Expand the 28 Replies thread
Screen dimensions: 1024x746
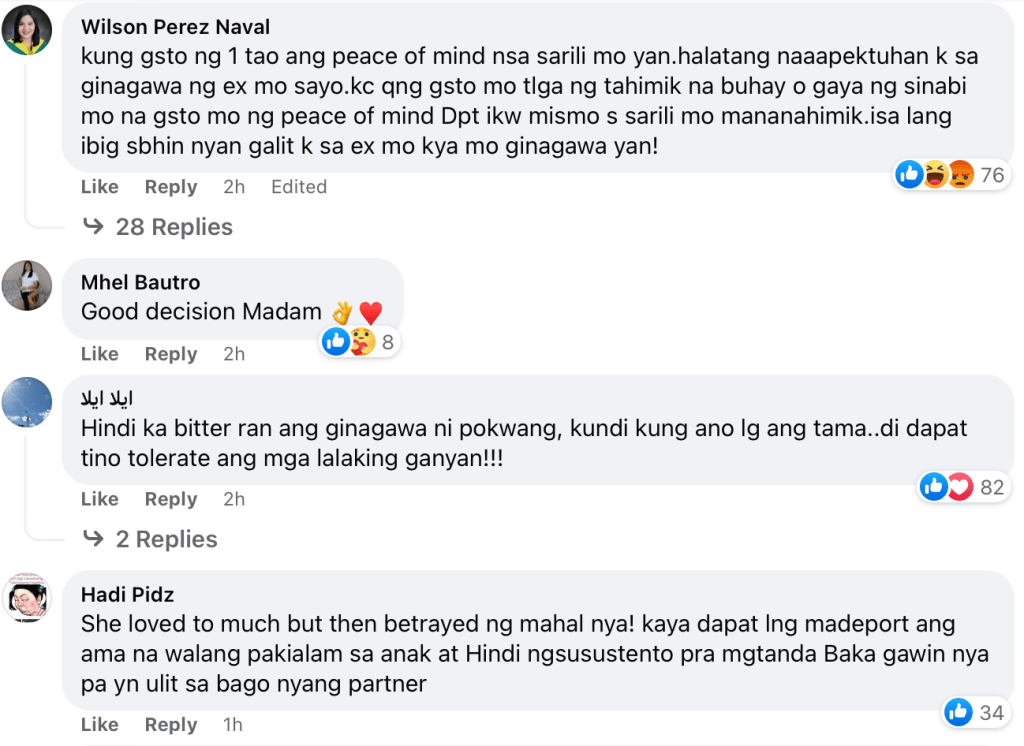tap(174, 227)
